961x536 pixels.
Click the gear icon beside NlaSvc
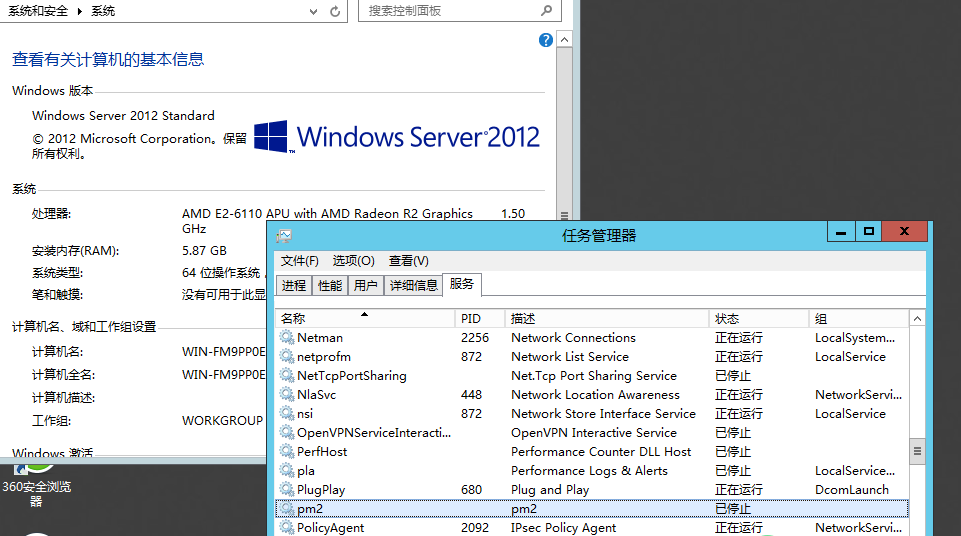tap(286, 394)
